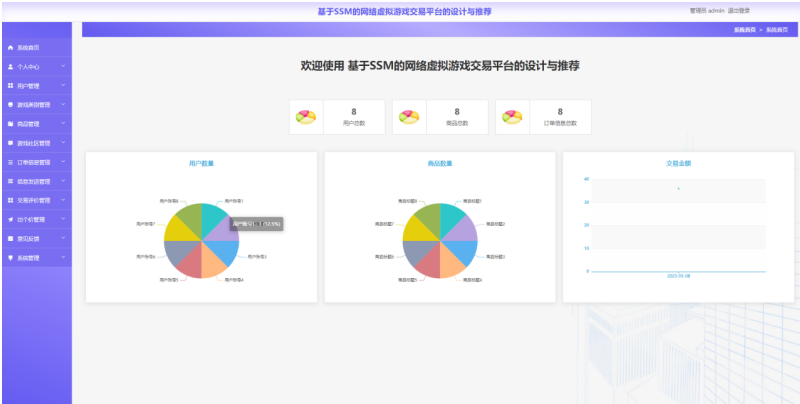Expand the 游戏社区管理 chevron

(63, 143)
